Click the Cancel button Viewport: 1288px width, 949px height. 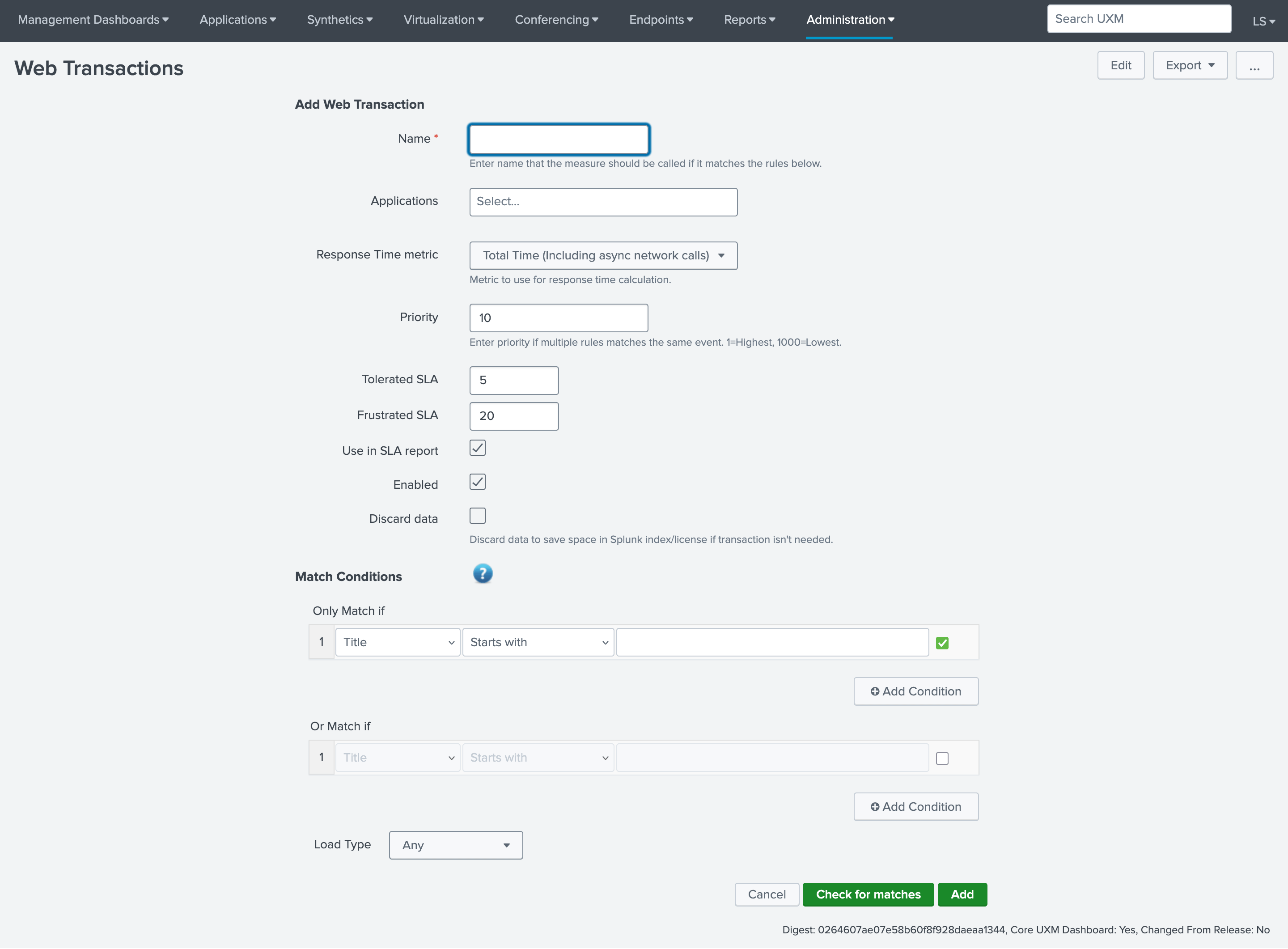click(767, 894)
